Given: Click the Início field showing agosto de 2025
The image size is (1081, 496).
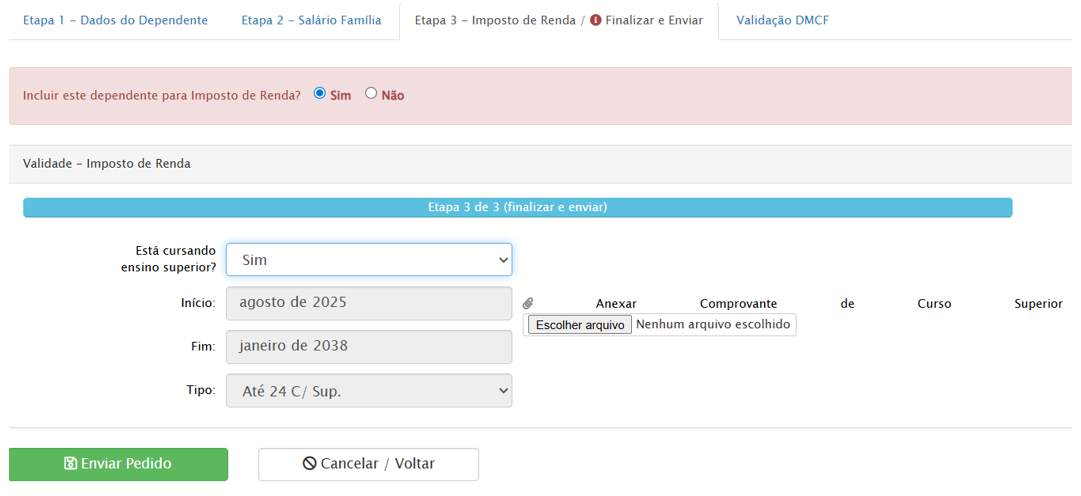Looking at the screenshot, I should [x=369, y=303].
